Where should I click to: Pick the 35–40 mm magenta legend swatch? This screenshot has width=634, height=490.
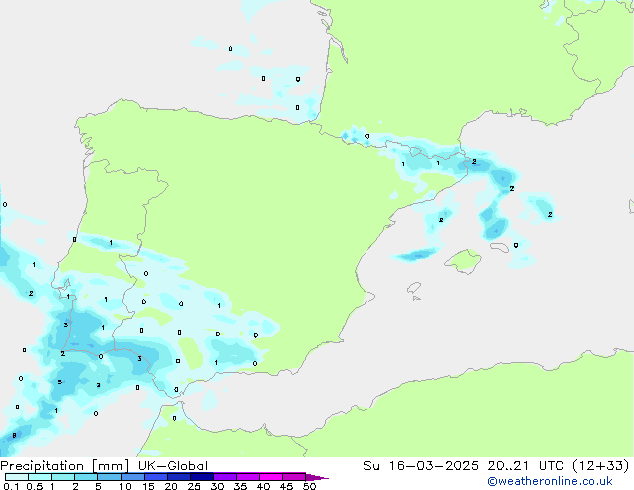(x=247, y=477)
